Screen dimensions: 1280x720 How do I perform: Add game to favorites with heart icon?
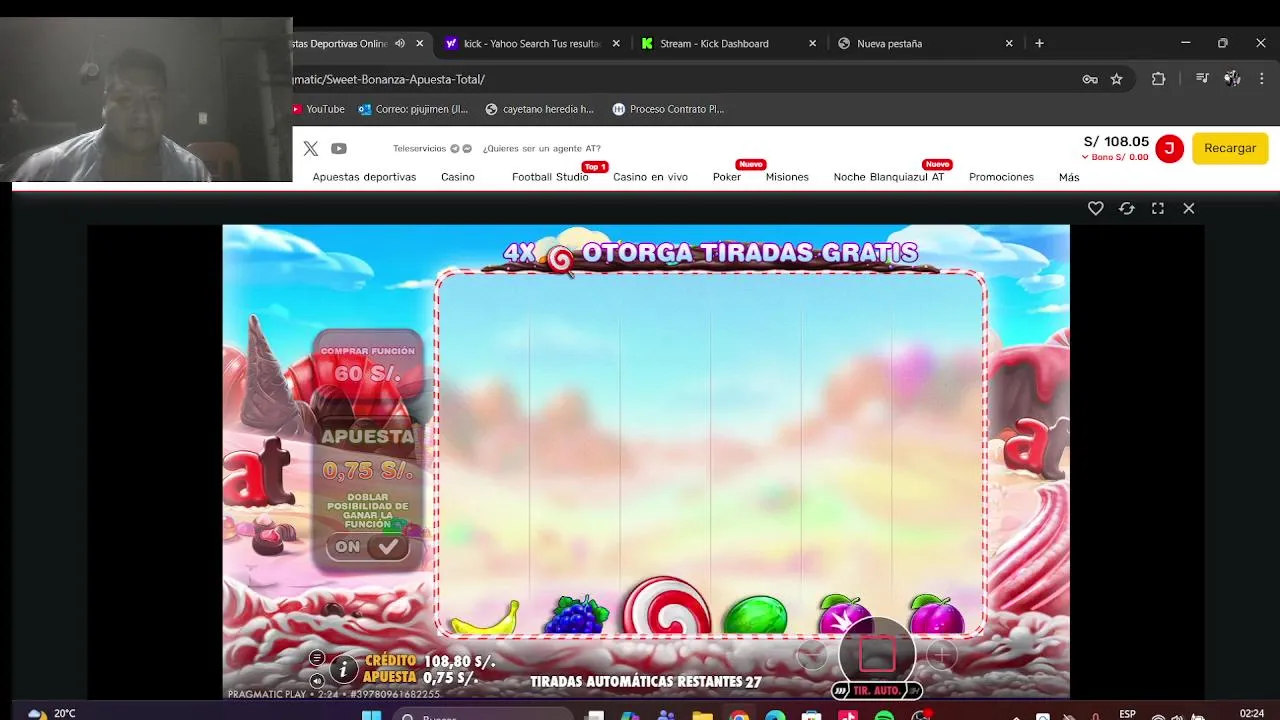coord(1096,208)
